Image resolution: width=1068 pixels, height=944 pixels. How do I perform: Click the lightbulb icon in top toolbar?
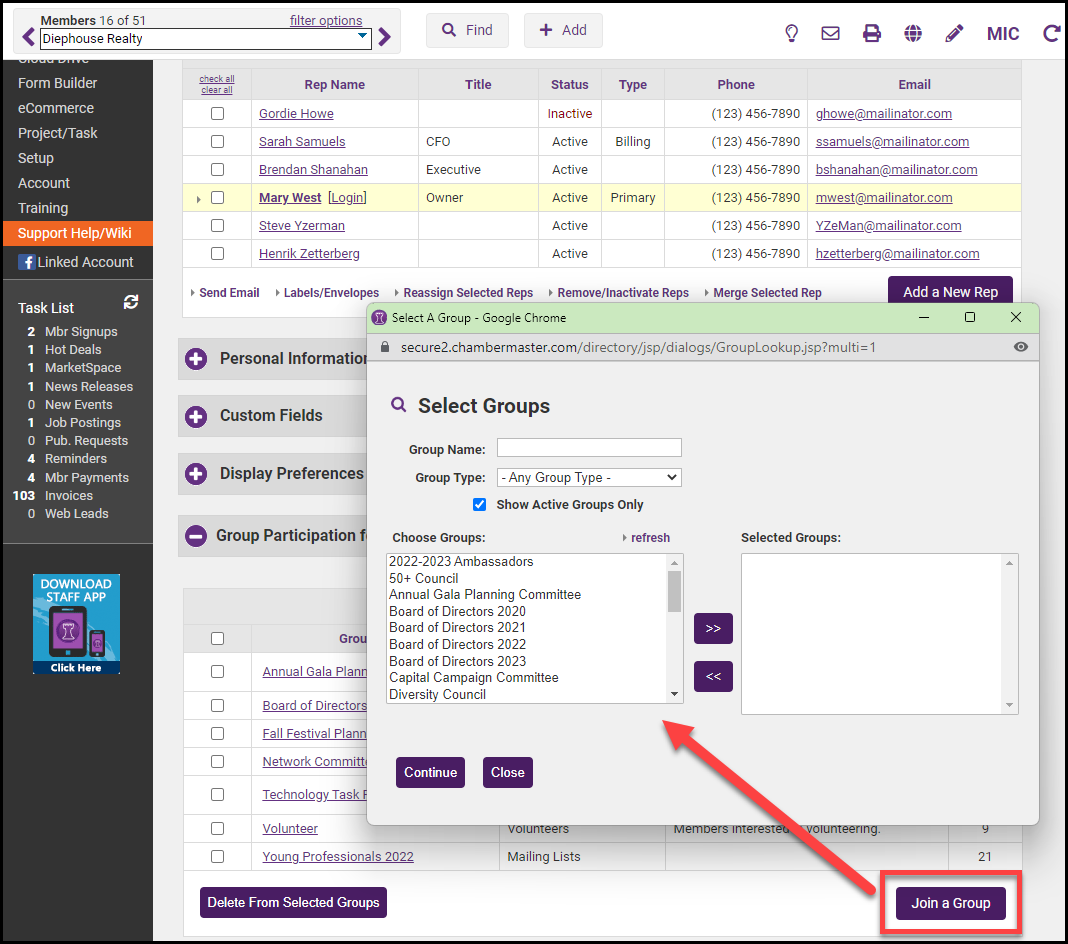click(791, 33)
